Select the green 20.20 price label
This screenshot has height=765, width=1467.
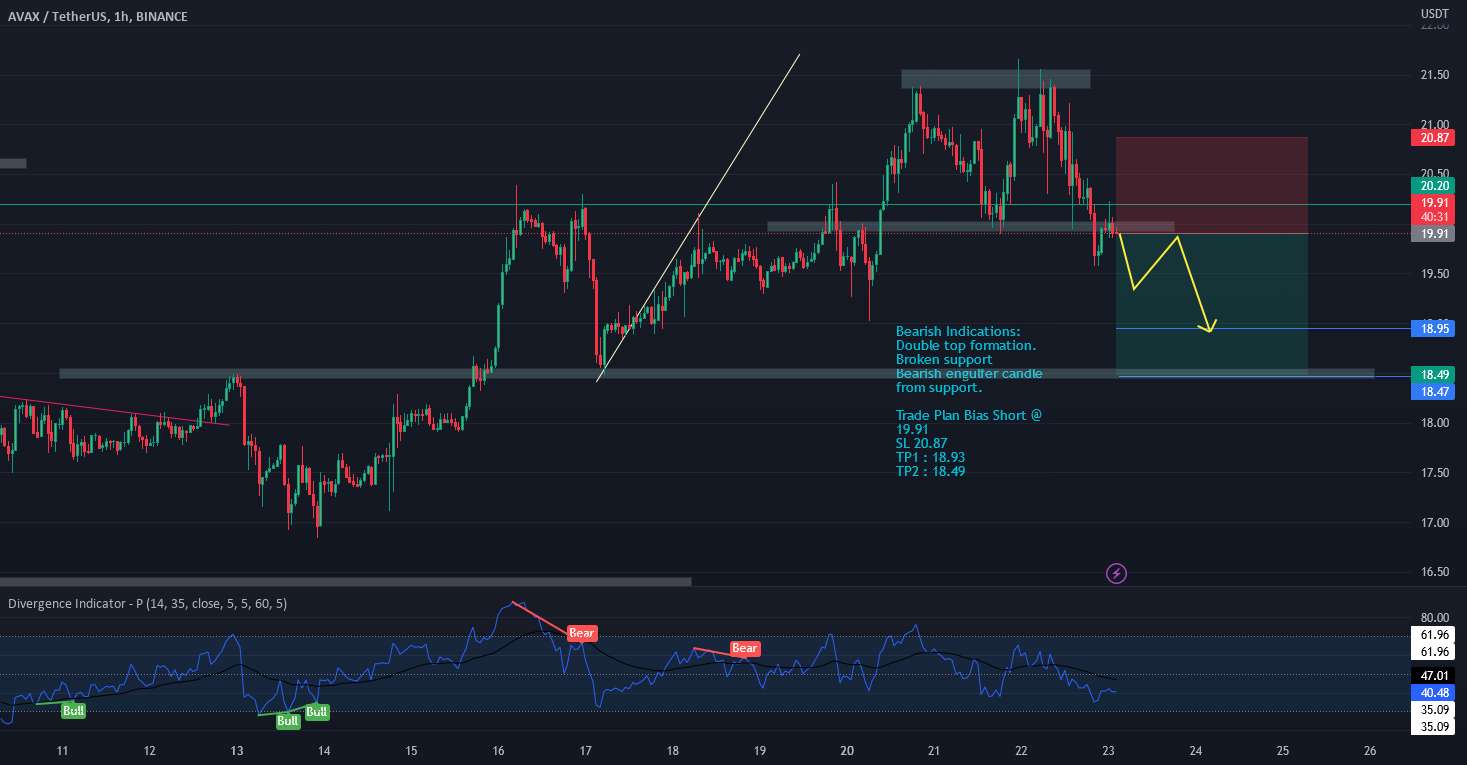pos(1431,185)
